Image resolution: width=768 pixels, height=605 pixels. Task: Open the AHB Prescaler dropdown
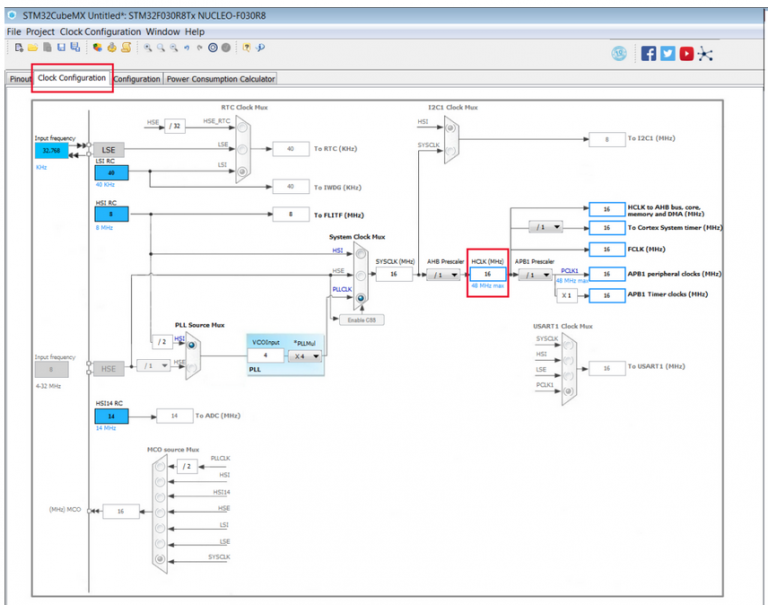coord(443,275)
